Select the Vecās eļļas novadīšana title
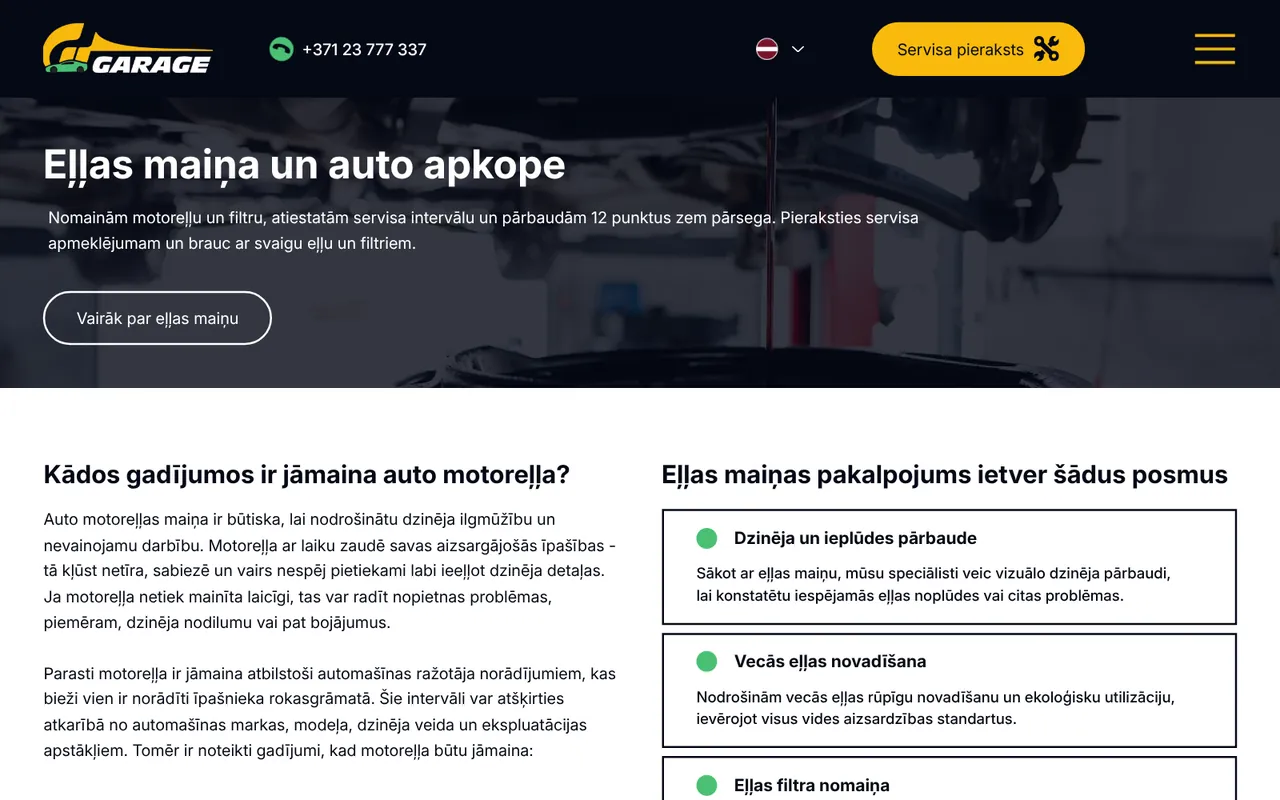 (x=830, y=661)
